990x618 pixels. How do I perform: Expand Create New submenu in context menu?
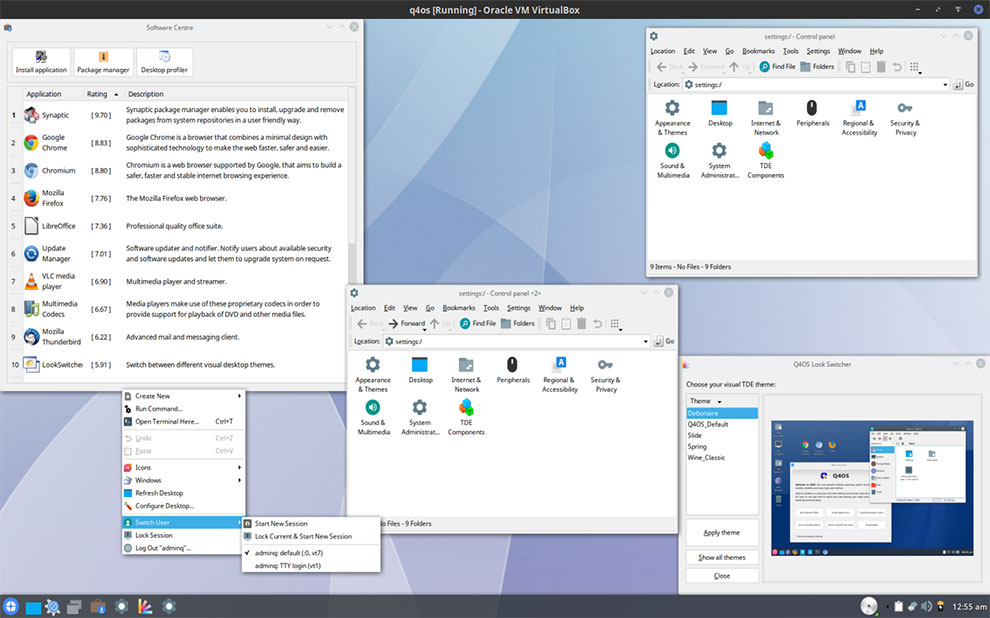[x=183, y=396]
